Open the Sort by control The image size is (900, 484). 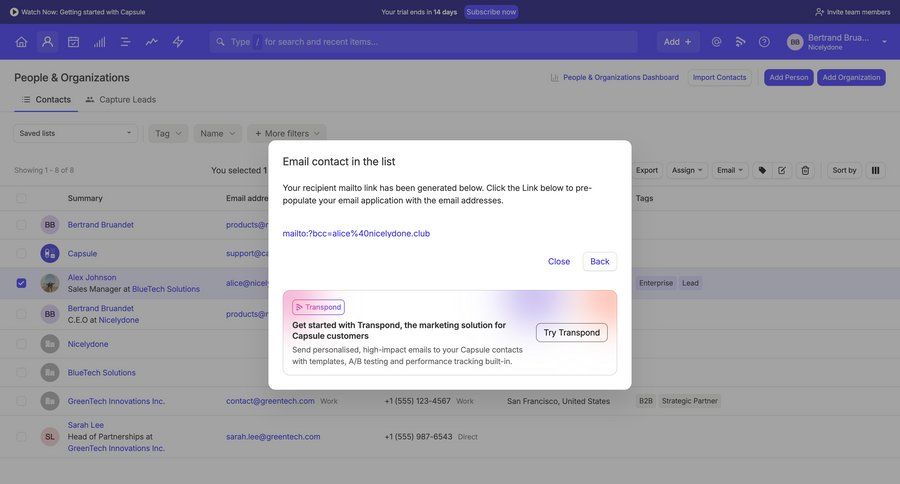[844, 171]
